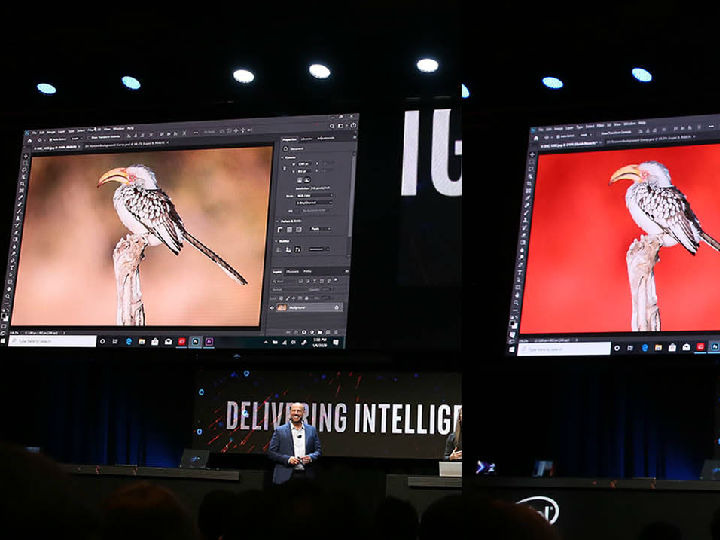Click the Add layer mask icon, left screen
The height and width of the screenshot is (540, 720).
pyautogui.click(x=304, y=332)
